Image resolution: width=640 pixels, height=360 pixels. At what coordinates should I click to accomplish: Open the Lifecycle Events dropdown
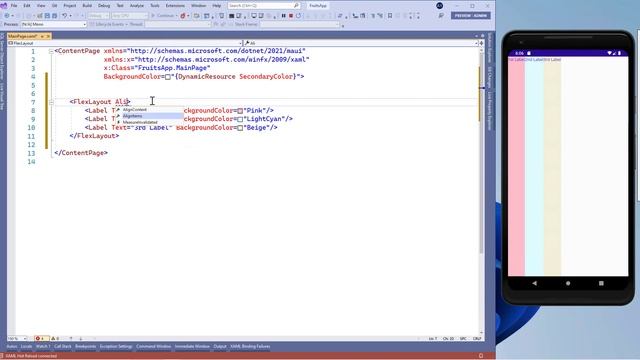point(109,24)
